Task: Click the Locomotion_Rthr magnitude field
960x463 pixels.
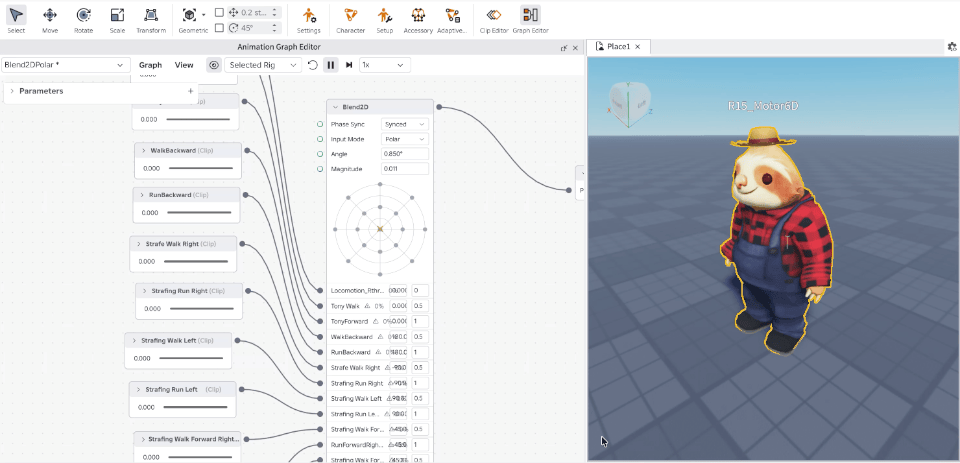Action: tap(420, 290)
